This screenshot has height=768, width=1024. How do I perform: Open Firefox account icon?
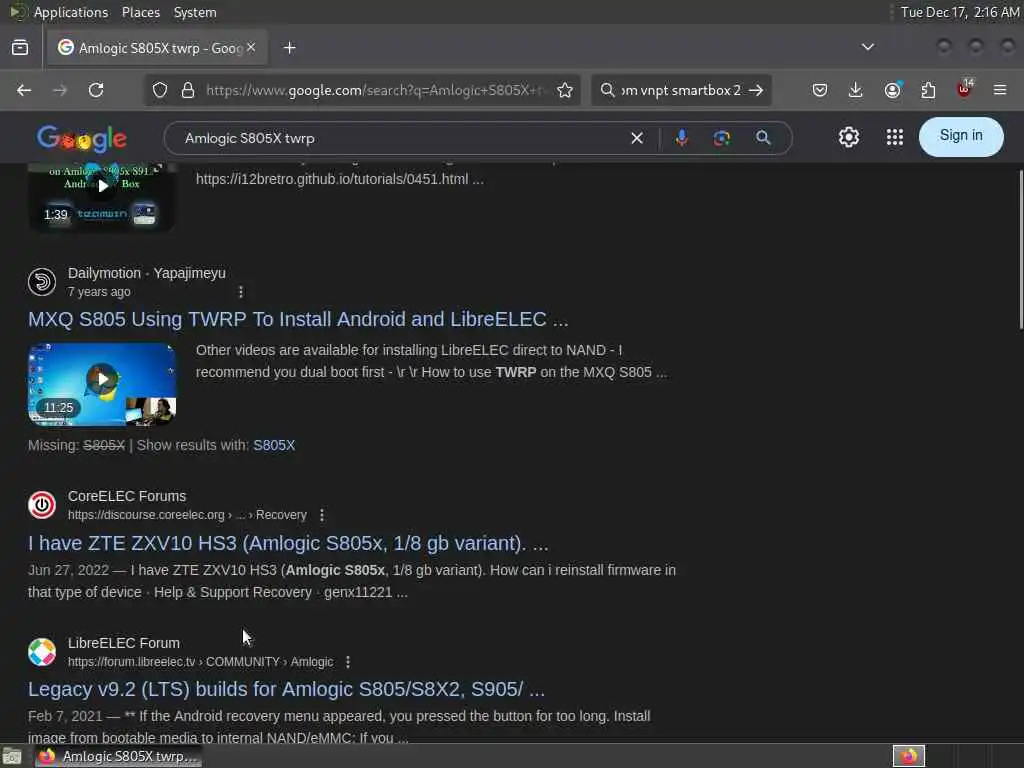click(892, 90)
